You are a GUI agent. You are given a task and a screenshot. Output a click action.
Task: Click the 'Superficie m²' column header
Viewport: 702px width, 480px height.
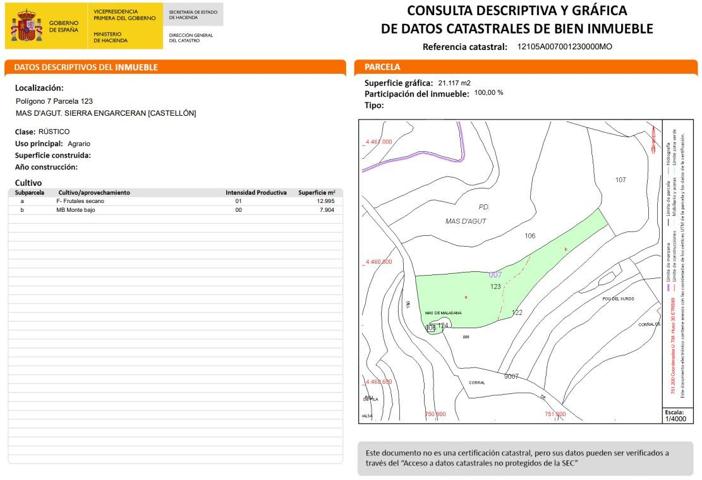(x=317, y=193)
